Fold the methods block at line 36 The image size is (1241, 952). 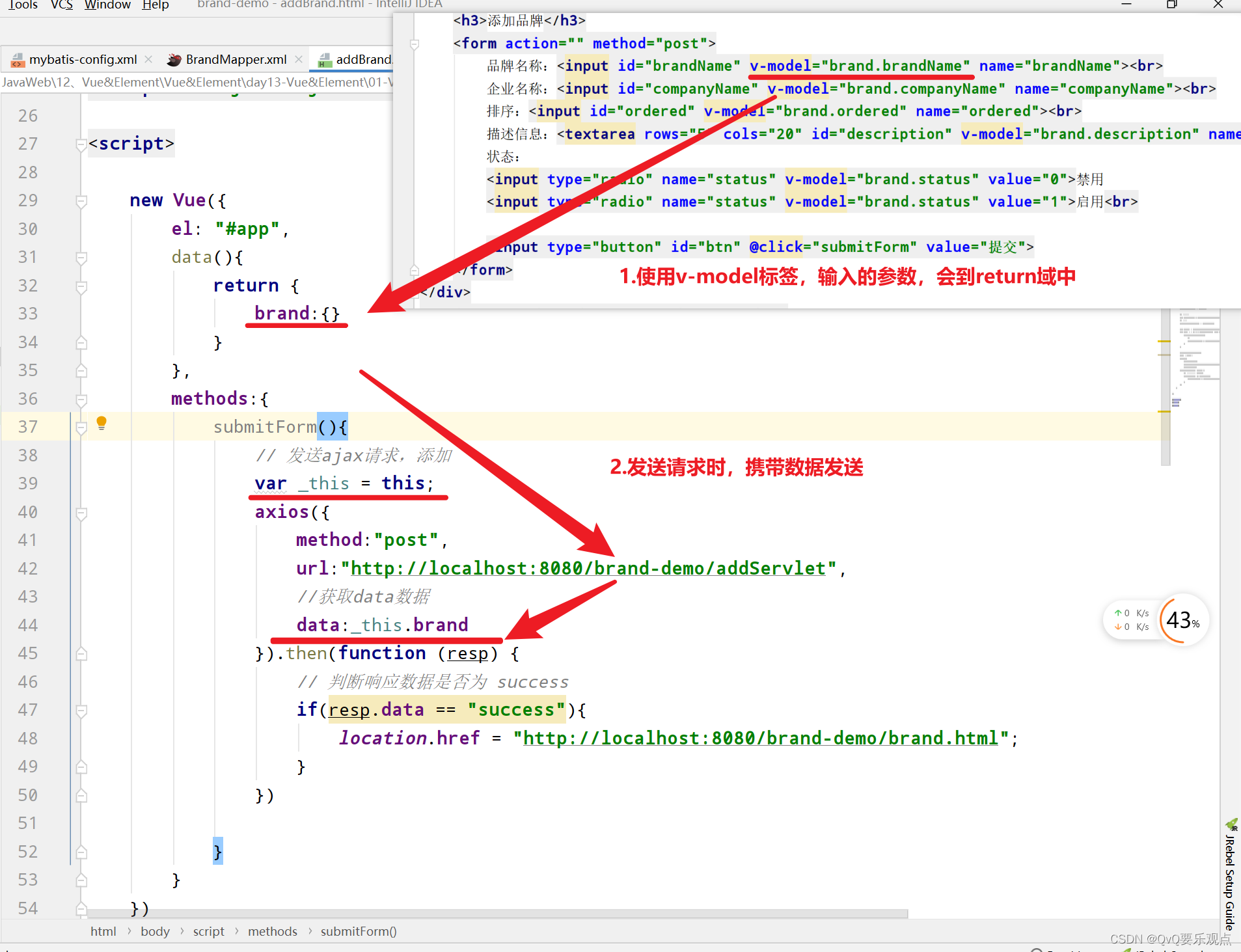click(x=81, y=400)
